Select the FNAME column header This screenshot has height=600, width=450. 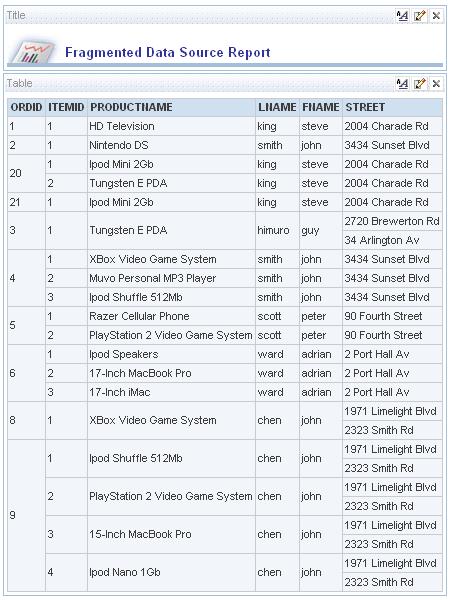click(321, 107)
